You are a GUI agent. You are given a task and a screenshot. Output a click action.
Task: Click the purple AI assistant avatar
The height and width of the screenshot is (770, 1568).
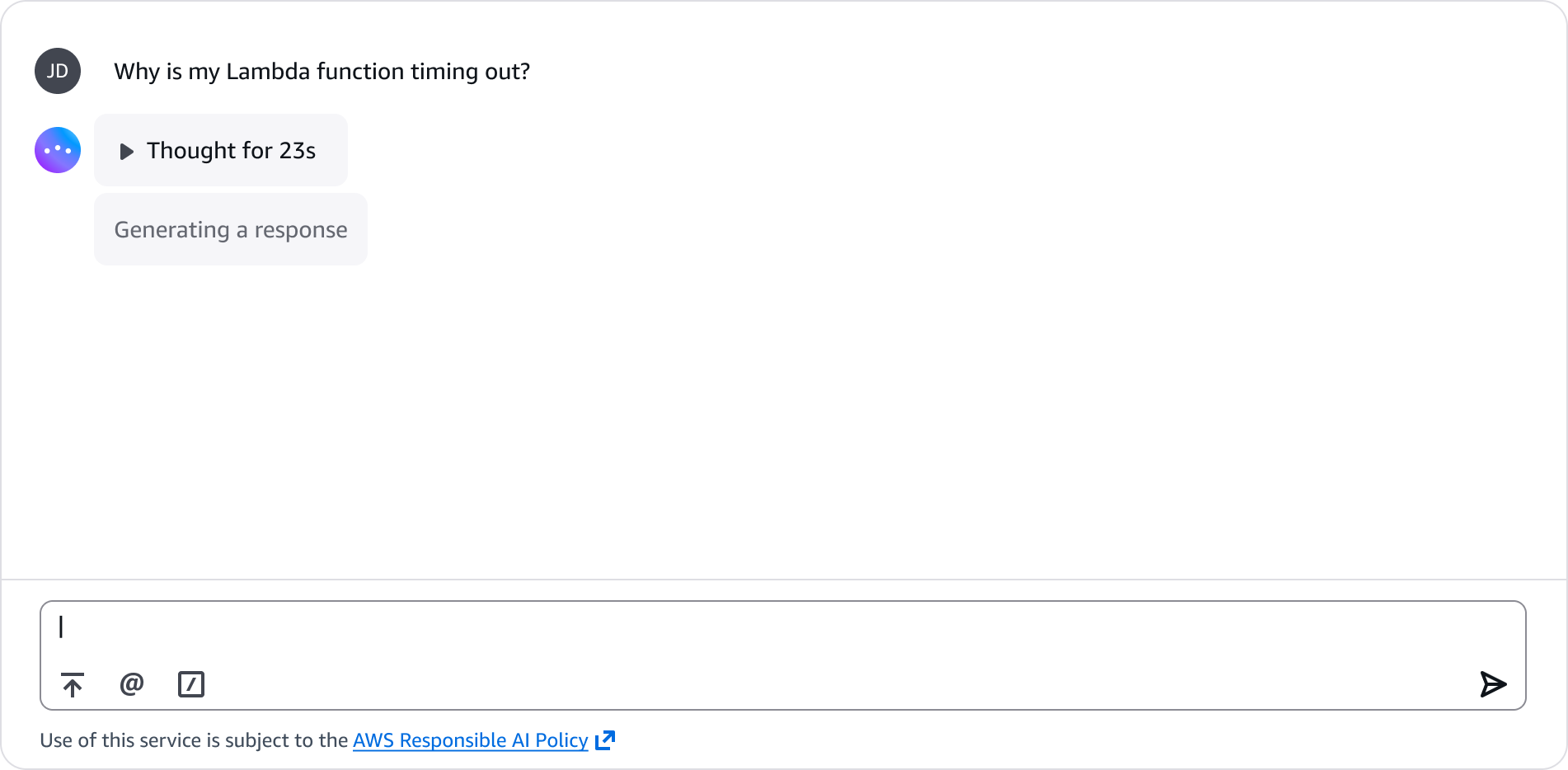tap(58, 150)
